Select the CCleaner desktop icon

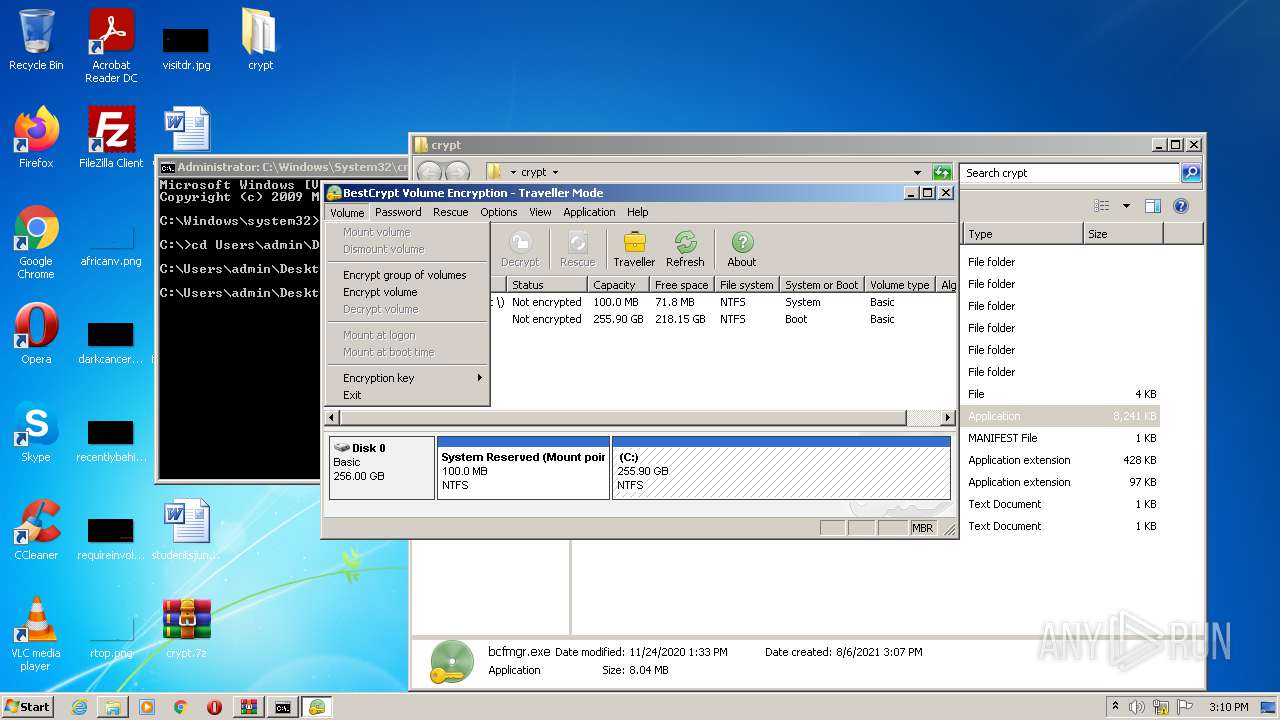pos(36,530)
